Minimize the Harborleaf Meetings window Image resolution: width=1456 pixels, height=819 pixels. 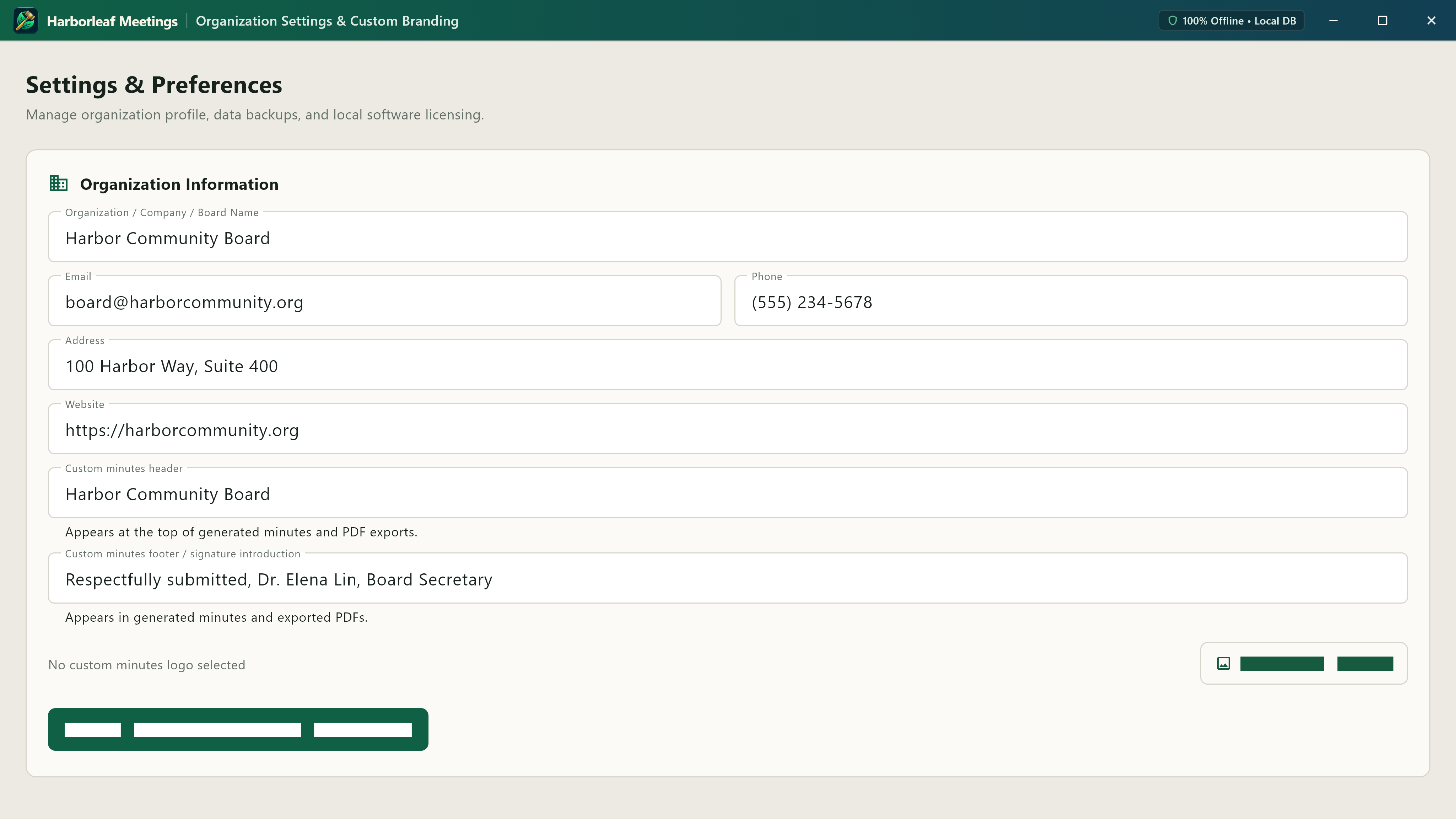[1333, 21]
